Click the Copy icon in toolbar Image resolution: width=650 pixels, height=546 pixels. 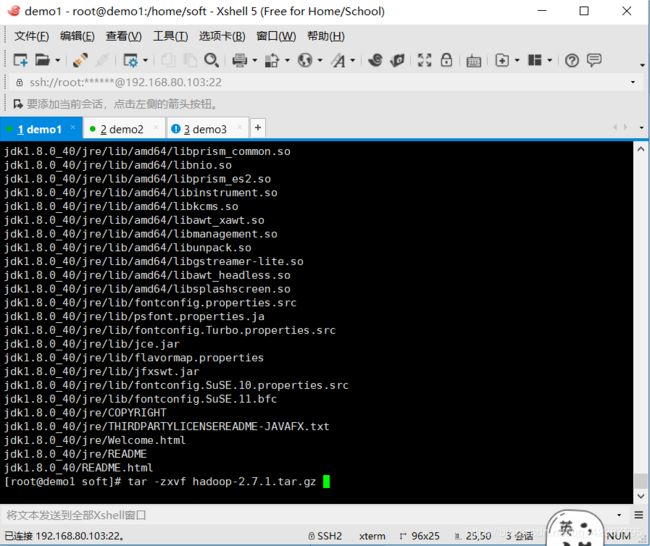(x=168, y=61)
